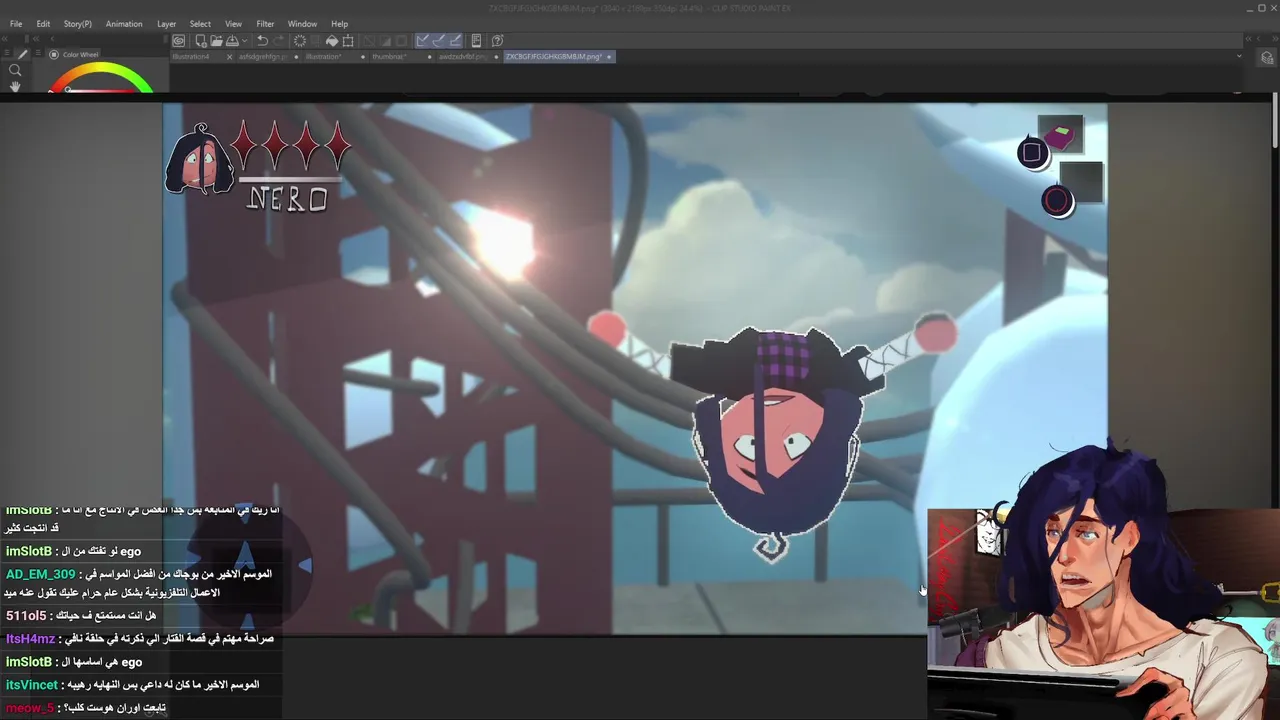The height and width of the screenshot is (720, 1280).
Task: Click the Clear dotted-circle icon
Action: [x=300, y=41]
